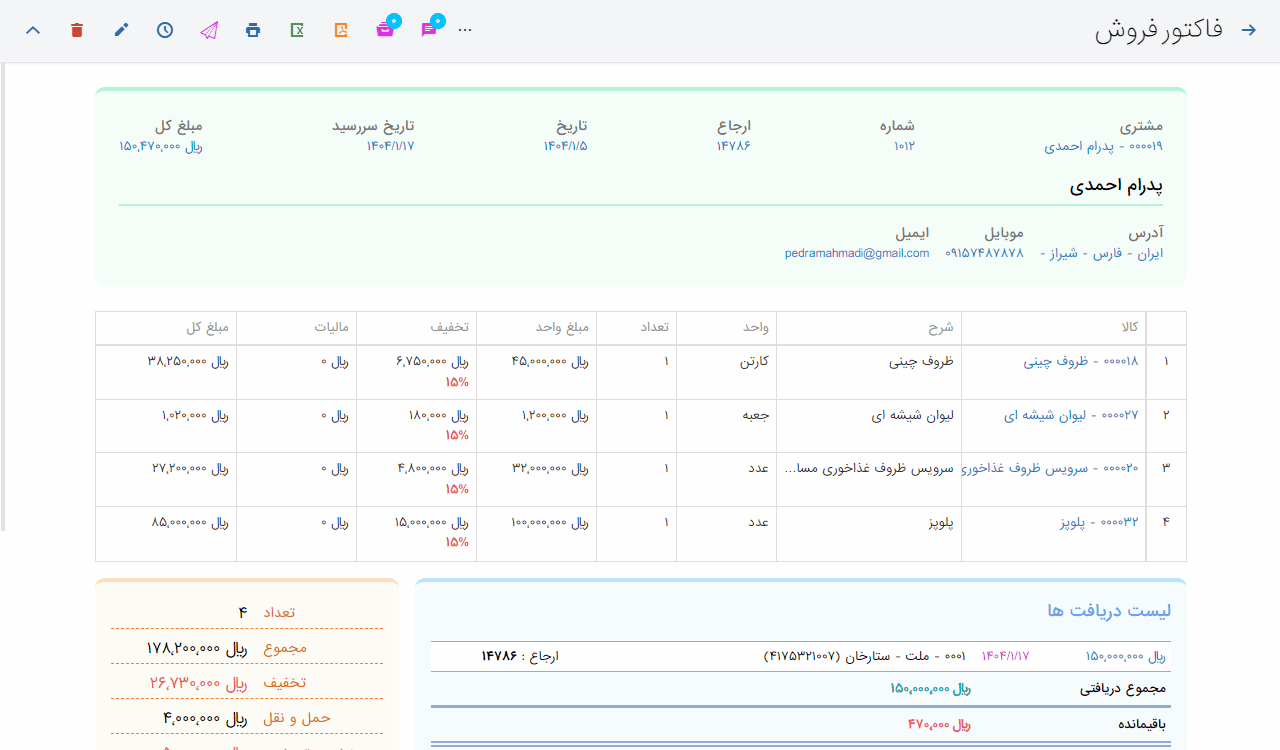This screenshot has width=1280, height=750.
Task: Print the sales invoice
Action: 253,30
